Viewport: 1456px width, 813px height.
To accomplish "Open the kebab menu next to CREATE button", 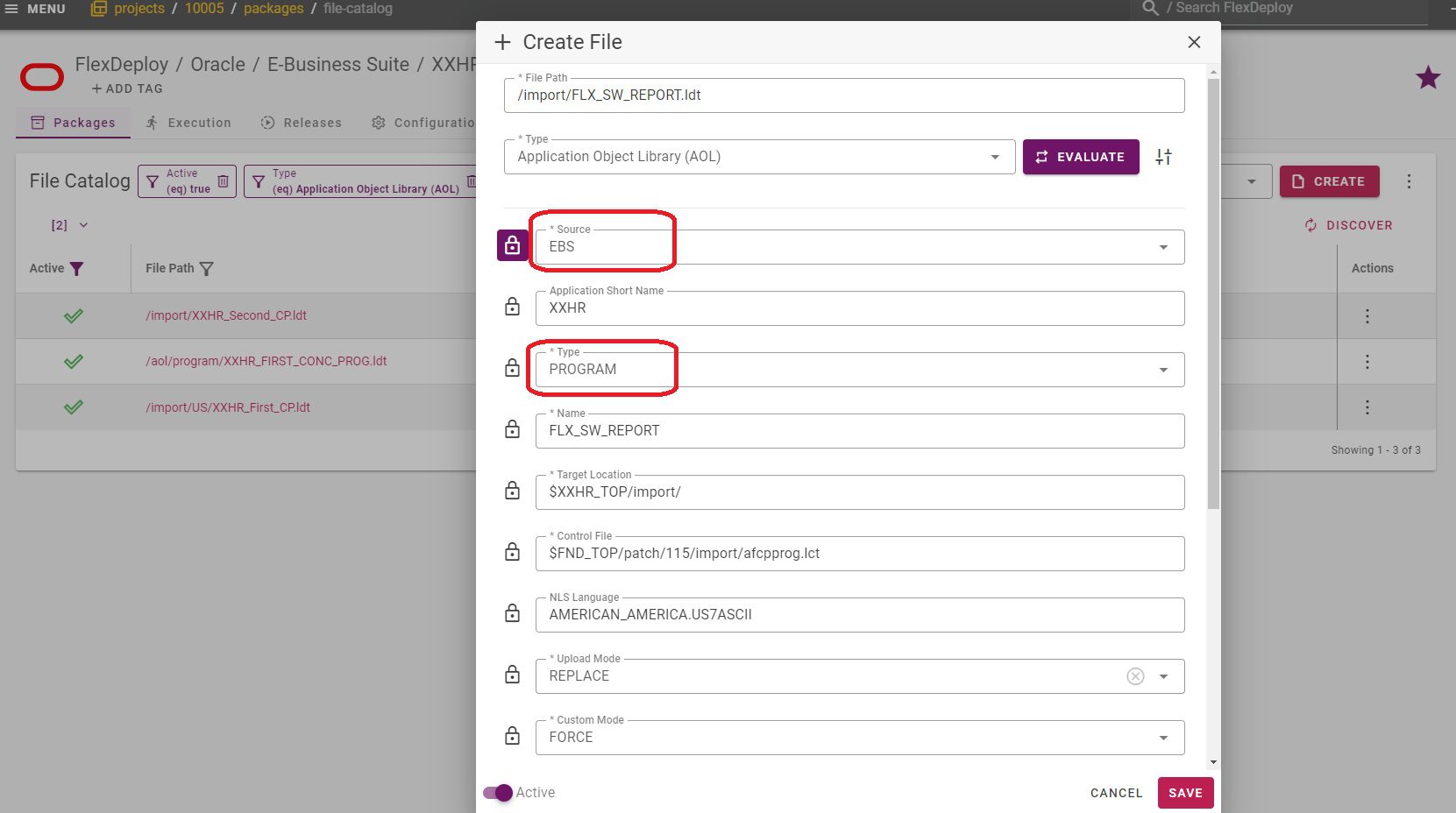I will tap(1410, 181).
